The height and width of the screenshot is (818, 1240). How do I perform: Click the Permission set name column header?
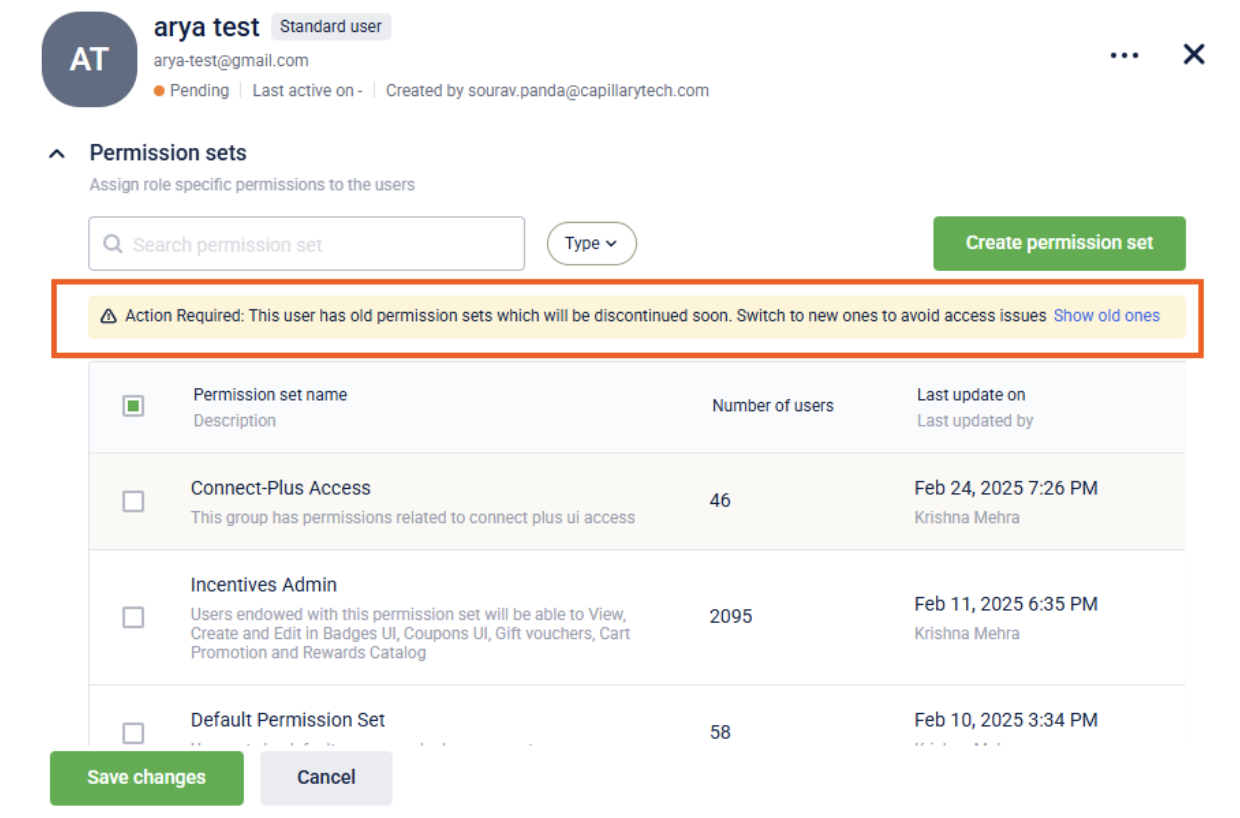pos(270,395)
